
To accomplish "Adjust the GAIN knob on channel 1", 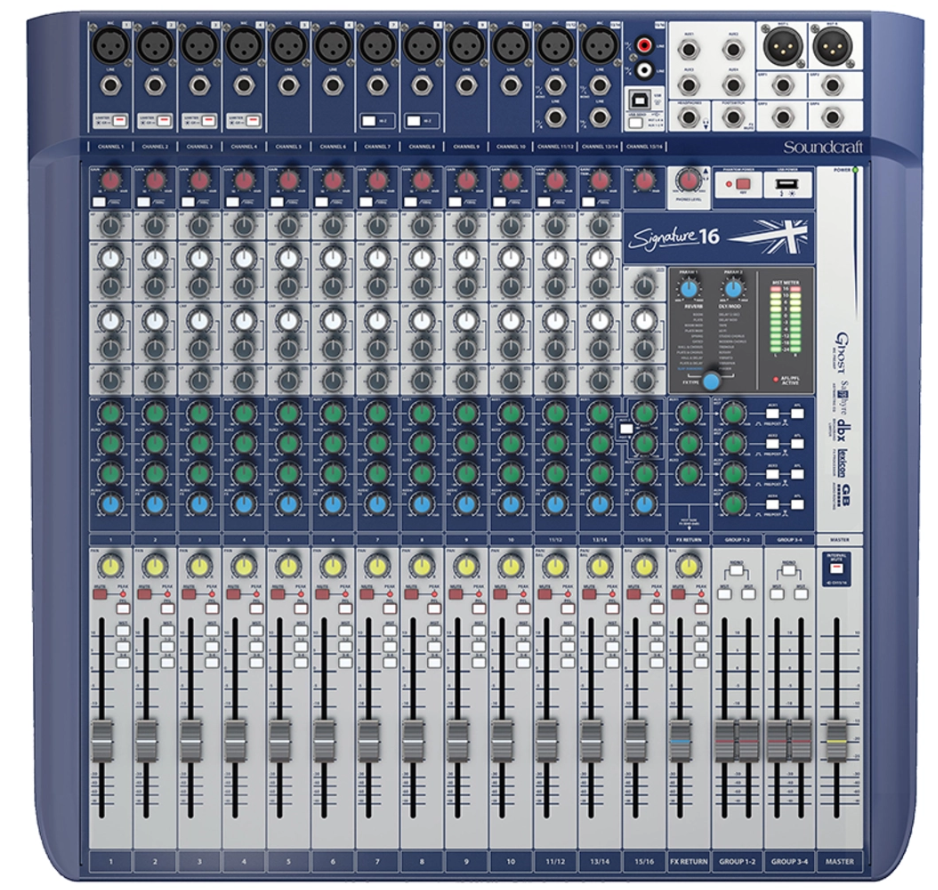I will coord(111,178).
